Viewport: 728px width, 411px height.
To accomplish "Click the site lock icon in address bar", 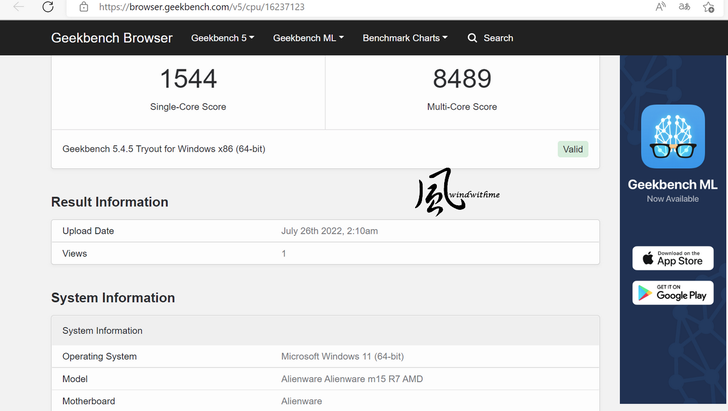I will [84, 7].
